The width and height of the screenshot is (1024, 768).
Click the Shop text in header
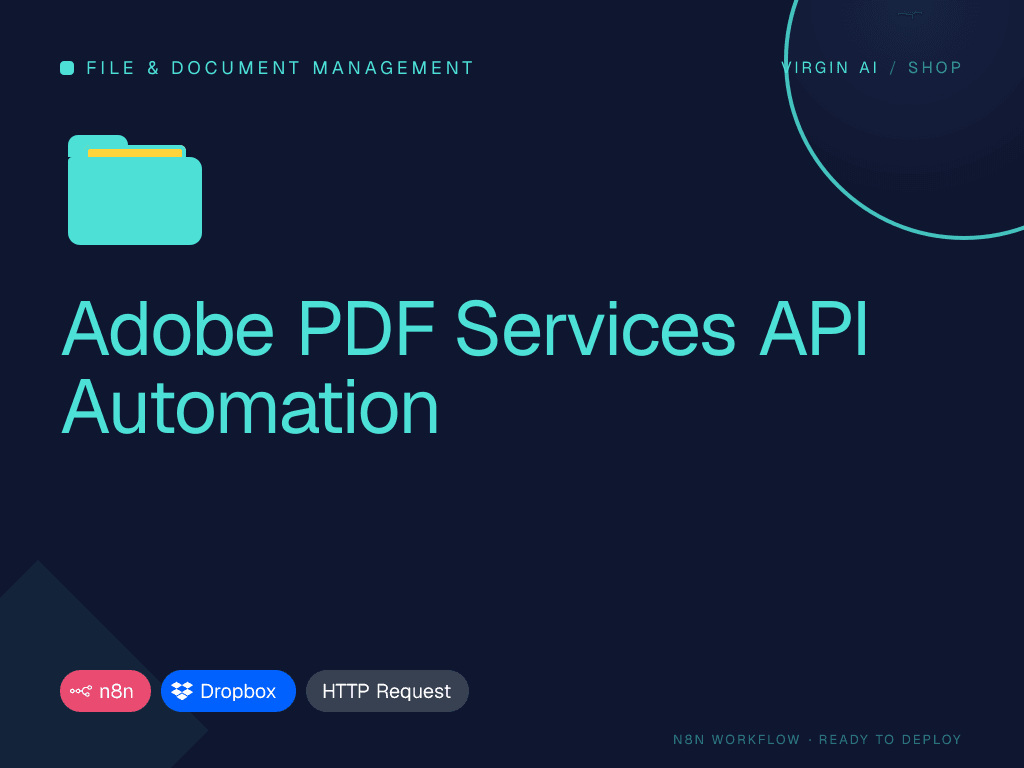coord(935,68)
